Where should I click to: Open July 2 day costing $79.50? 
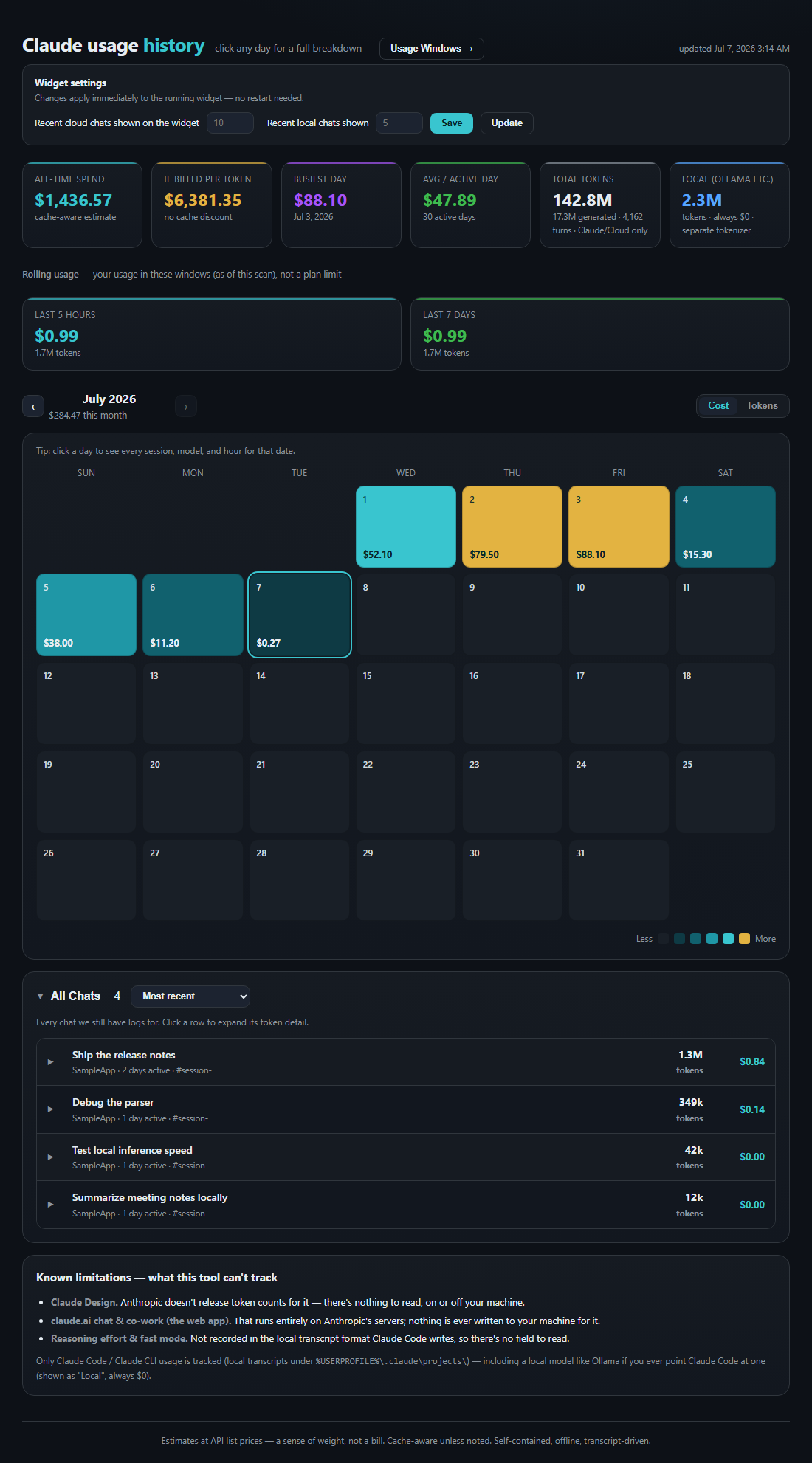512,526
